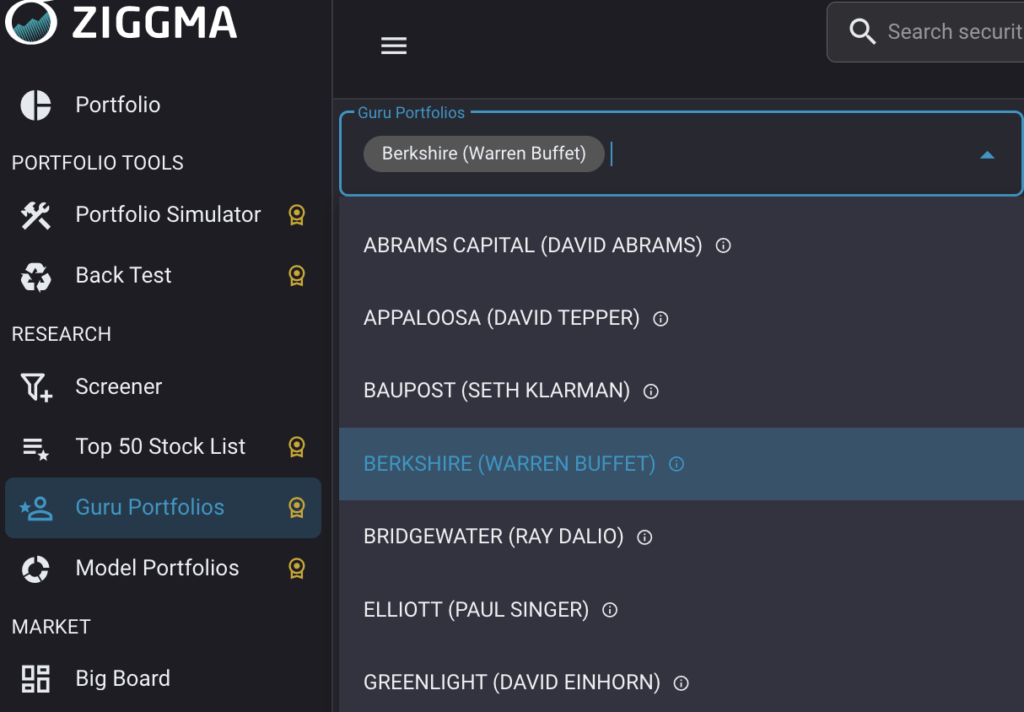Open the hamburger menu
The image size is (1024, 712).
(x=394, y=46)
